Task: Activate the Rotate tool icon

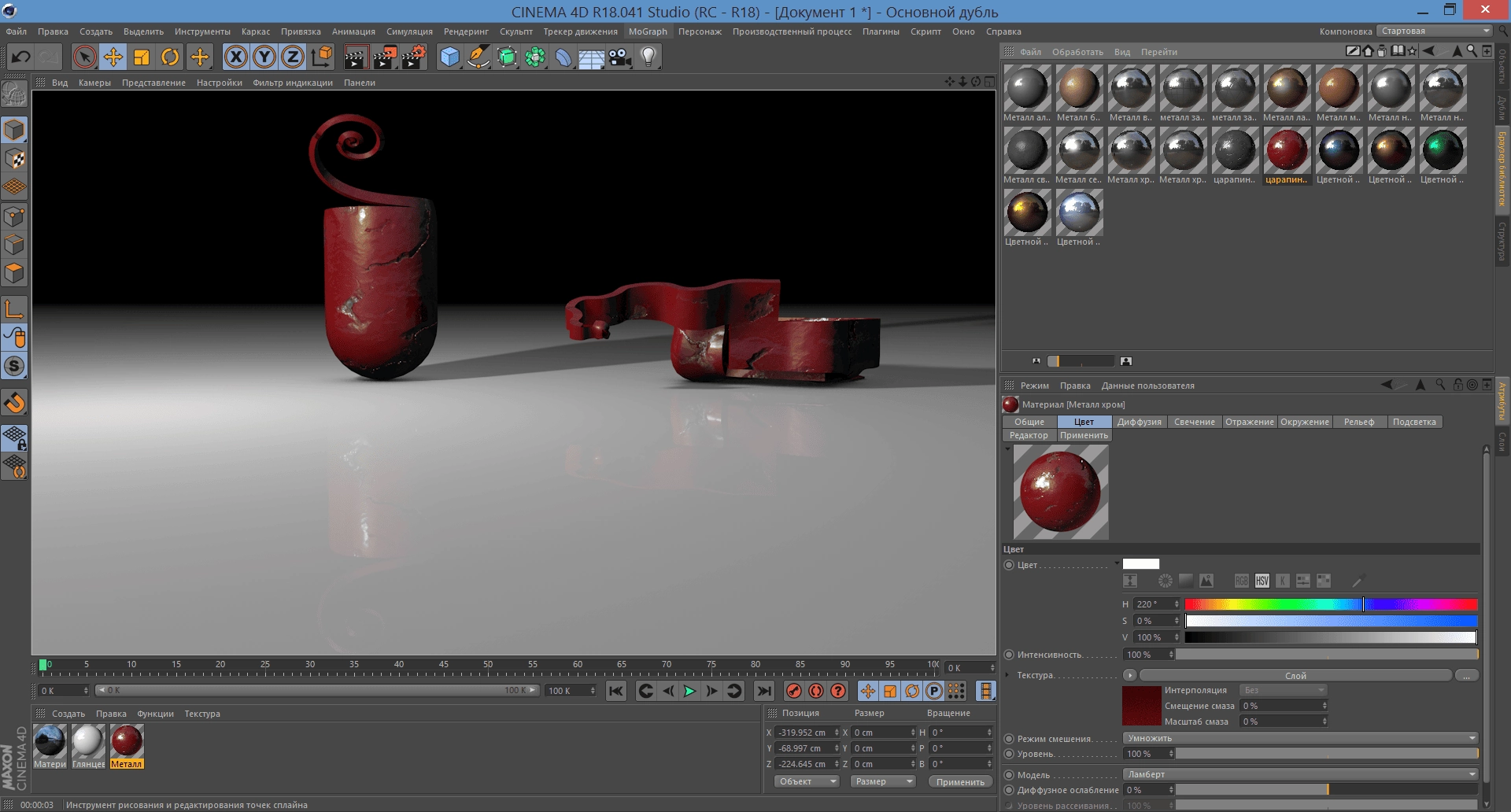Action: point(170,57)
